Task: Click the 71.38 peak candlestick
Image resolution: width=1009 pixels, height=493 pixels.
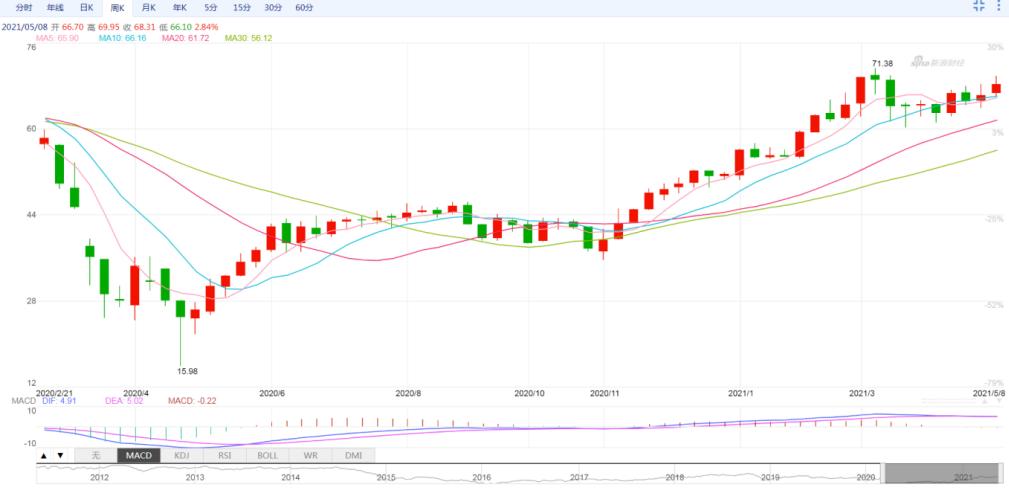Action: pos(875,77)
